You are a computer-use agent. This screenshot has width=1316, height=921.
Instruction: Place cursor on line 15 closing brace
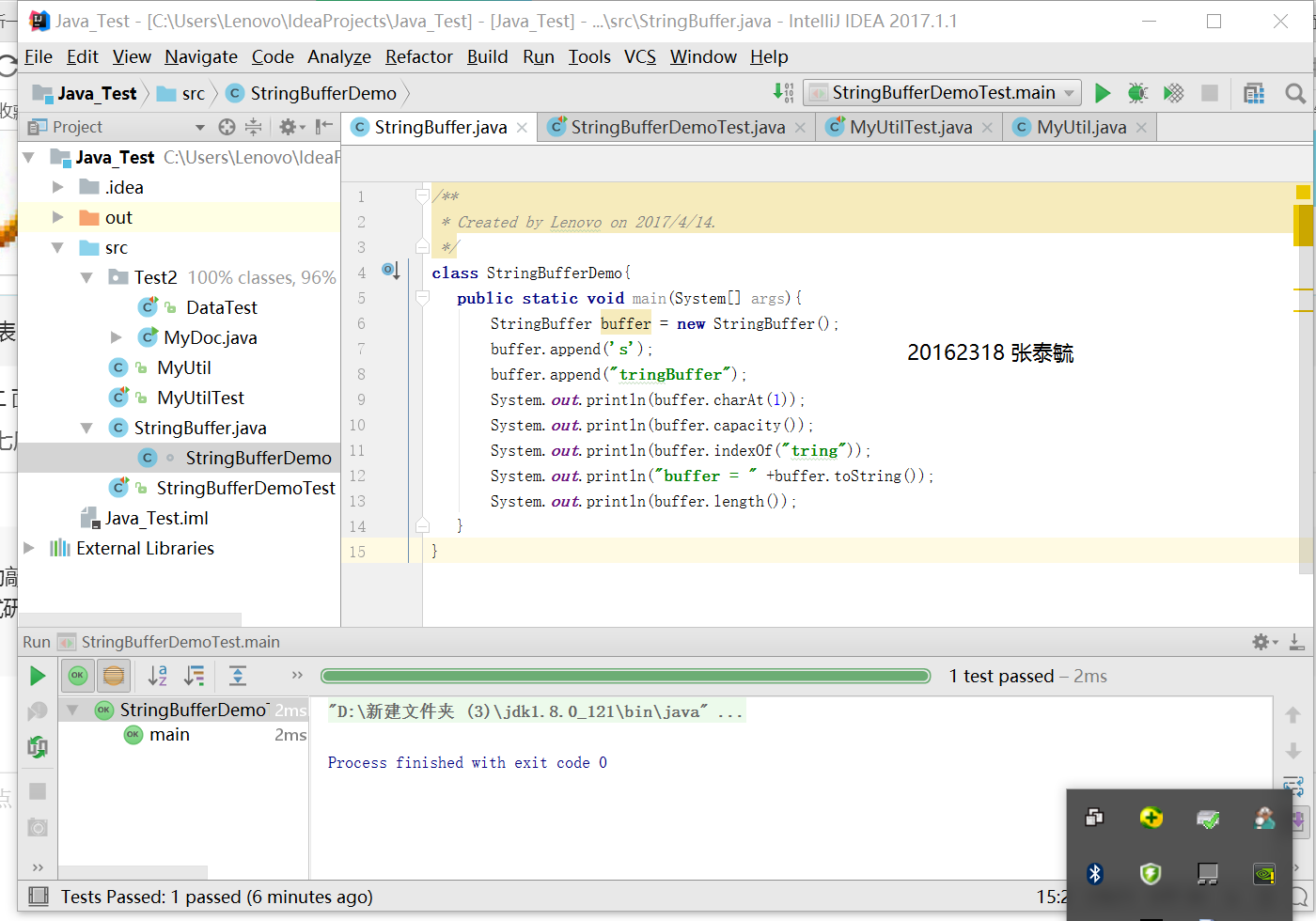(x=435, y=551)
